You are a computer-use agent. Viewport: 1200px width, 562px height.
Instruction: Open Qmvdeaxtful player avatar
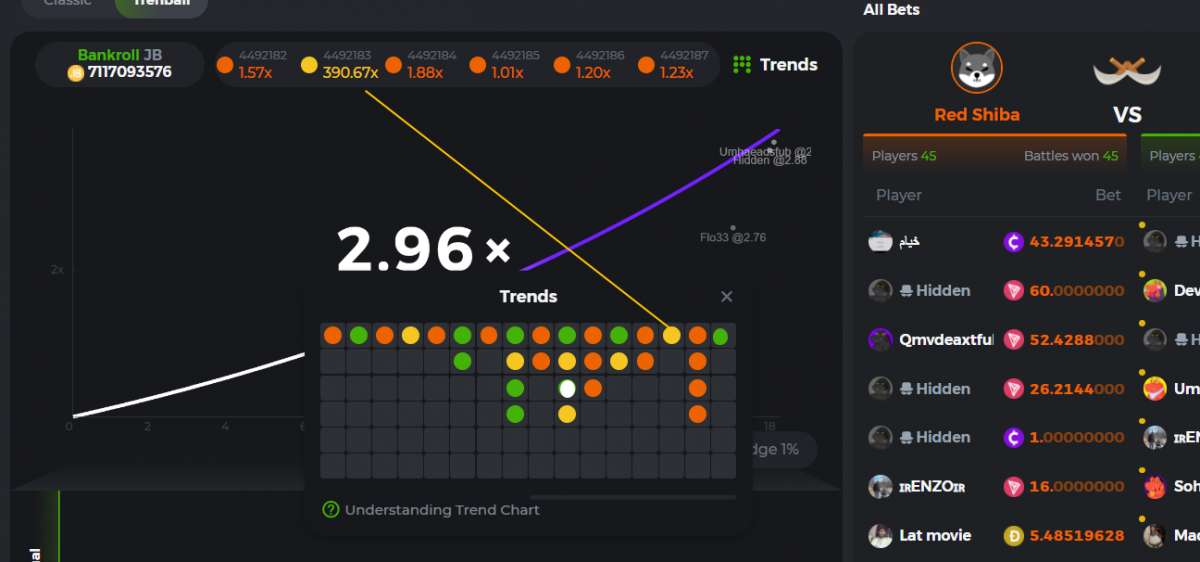click(880, 340)
